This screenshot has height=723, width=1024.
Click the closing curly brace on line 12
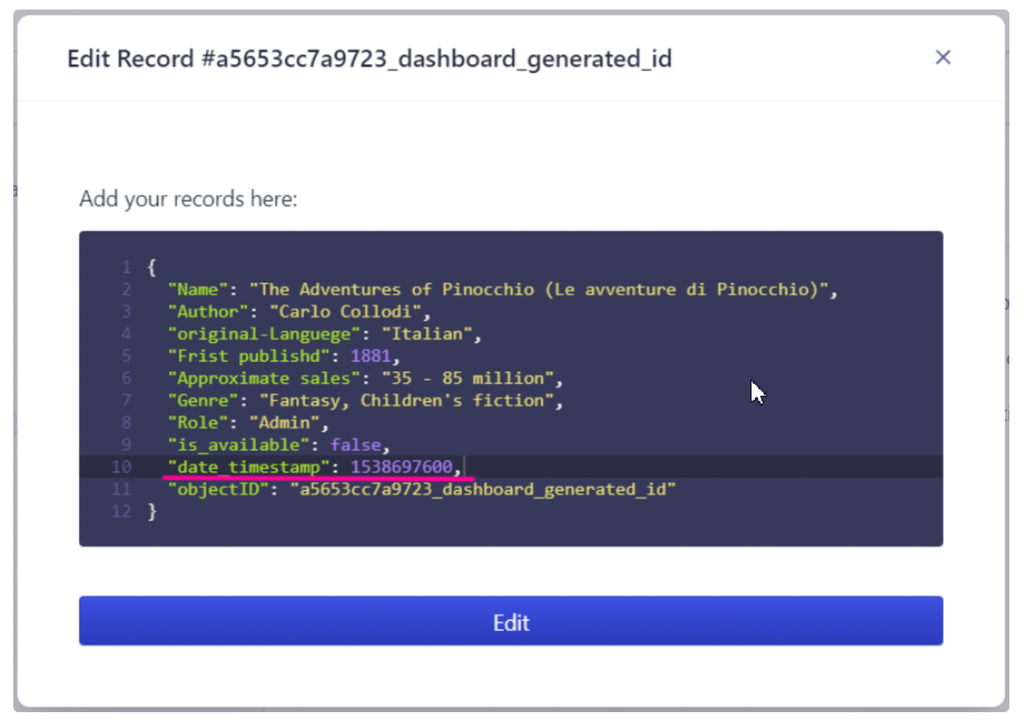click(152, 511)
